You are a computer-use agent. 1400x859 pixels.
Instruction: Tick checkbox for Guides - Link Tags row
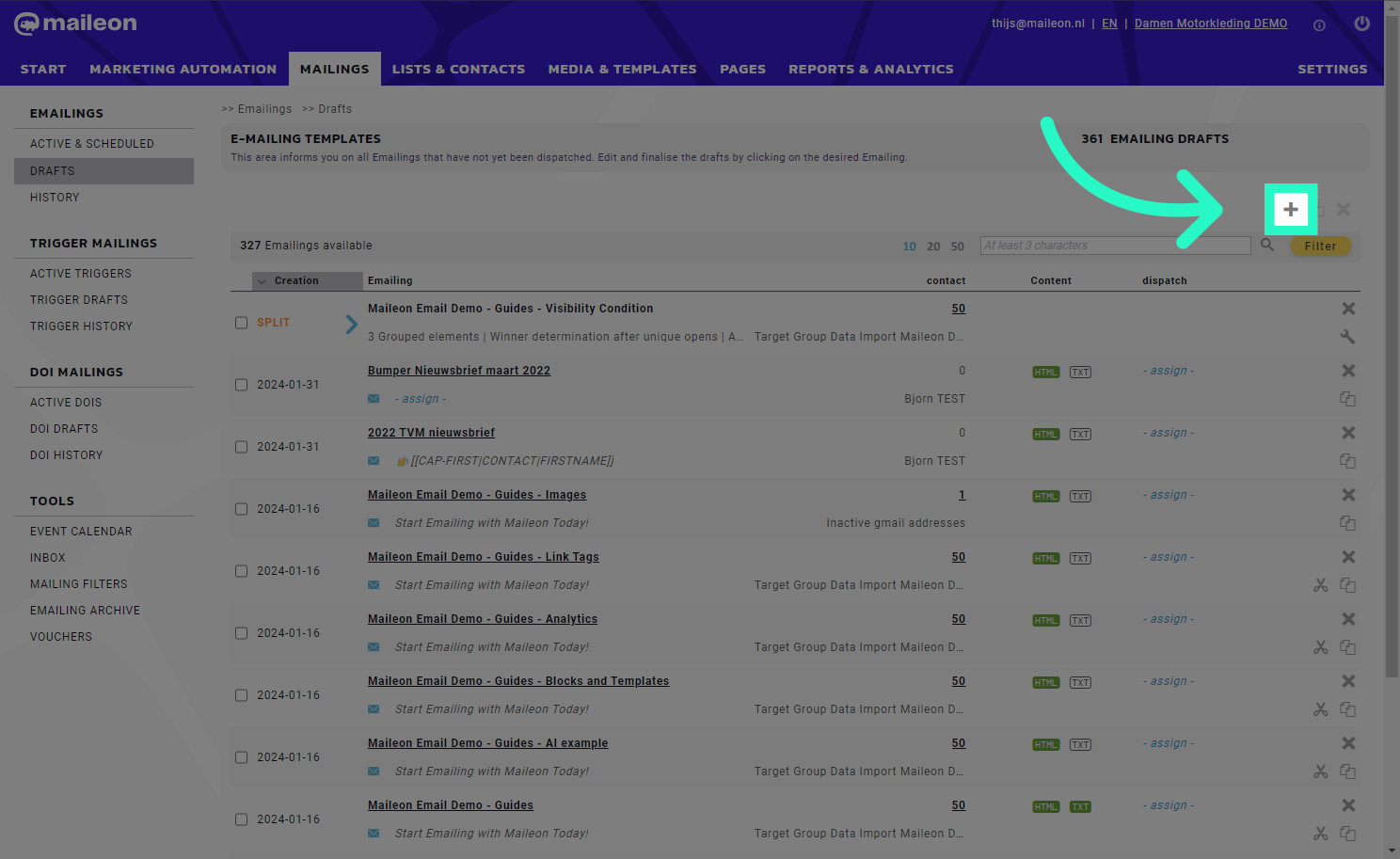coord(241,571)
